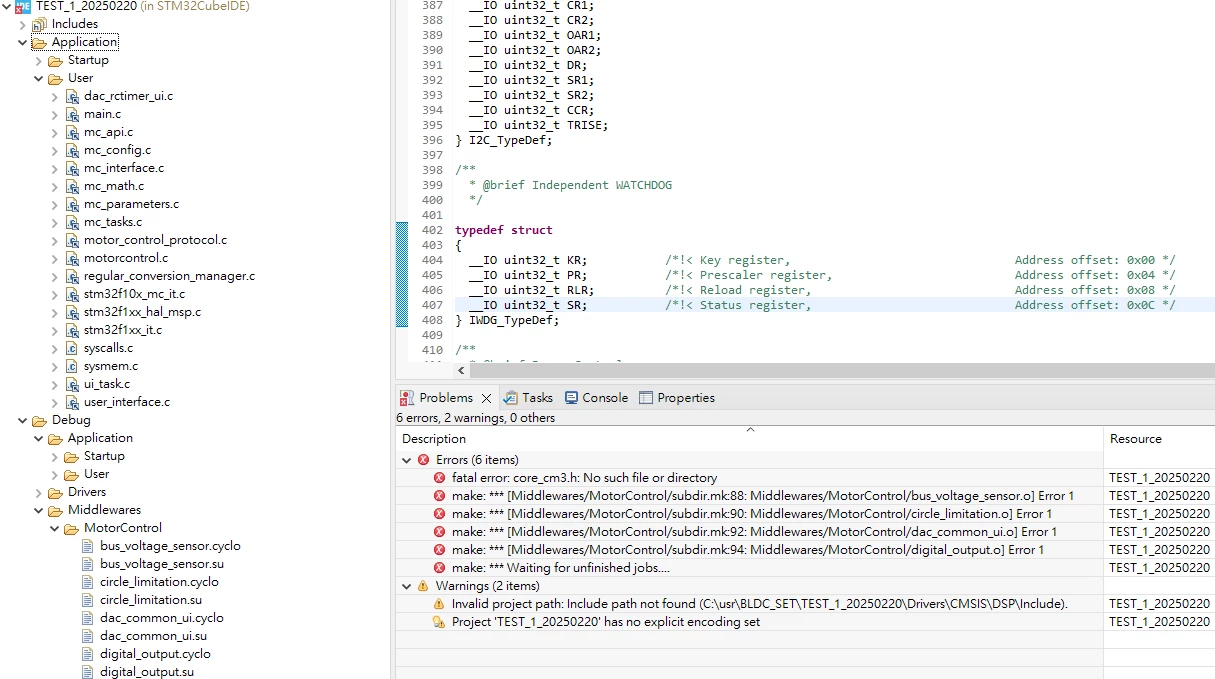Select the stm32f1xx_it.c file
The height and width of the screenshot is (679, 1215).
point(123,330)
